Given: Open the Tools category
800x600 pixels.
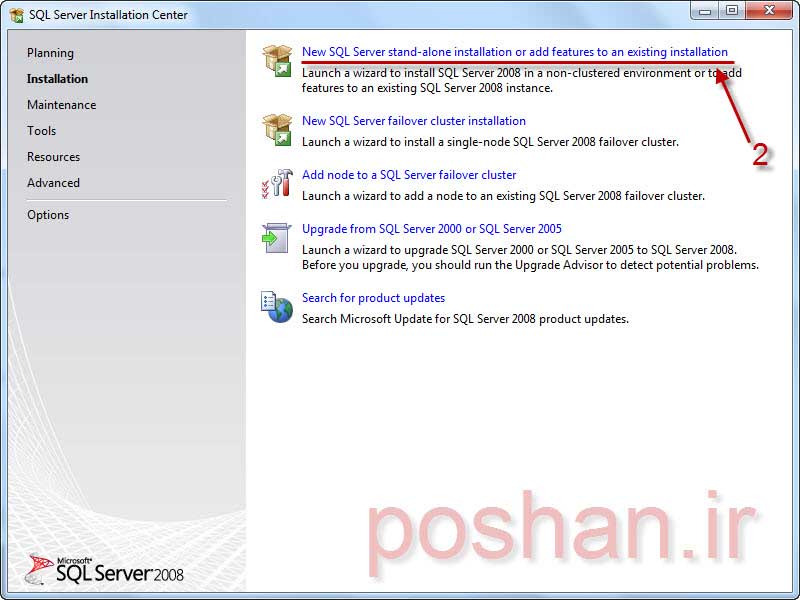Looking at the screenshot, I should coord(42,131).
